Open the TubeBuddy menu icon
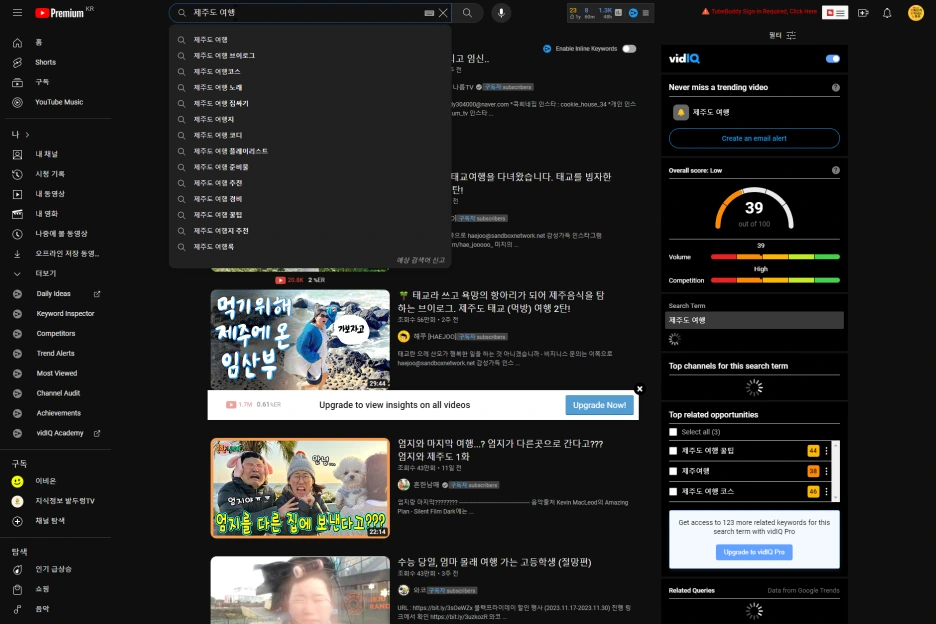The image size is (936, 624). point(835,13)
